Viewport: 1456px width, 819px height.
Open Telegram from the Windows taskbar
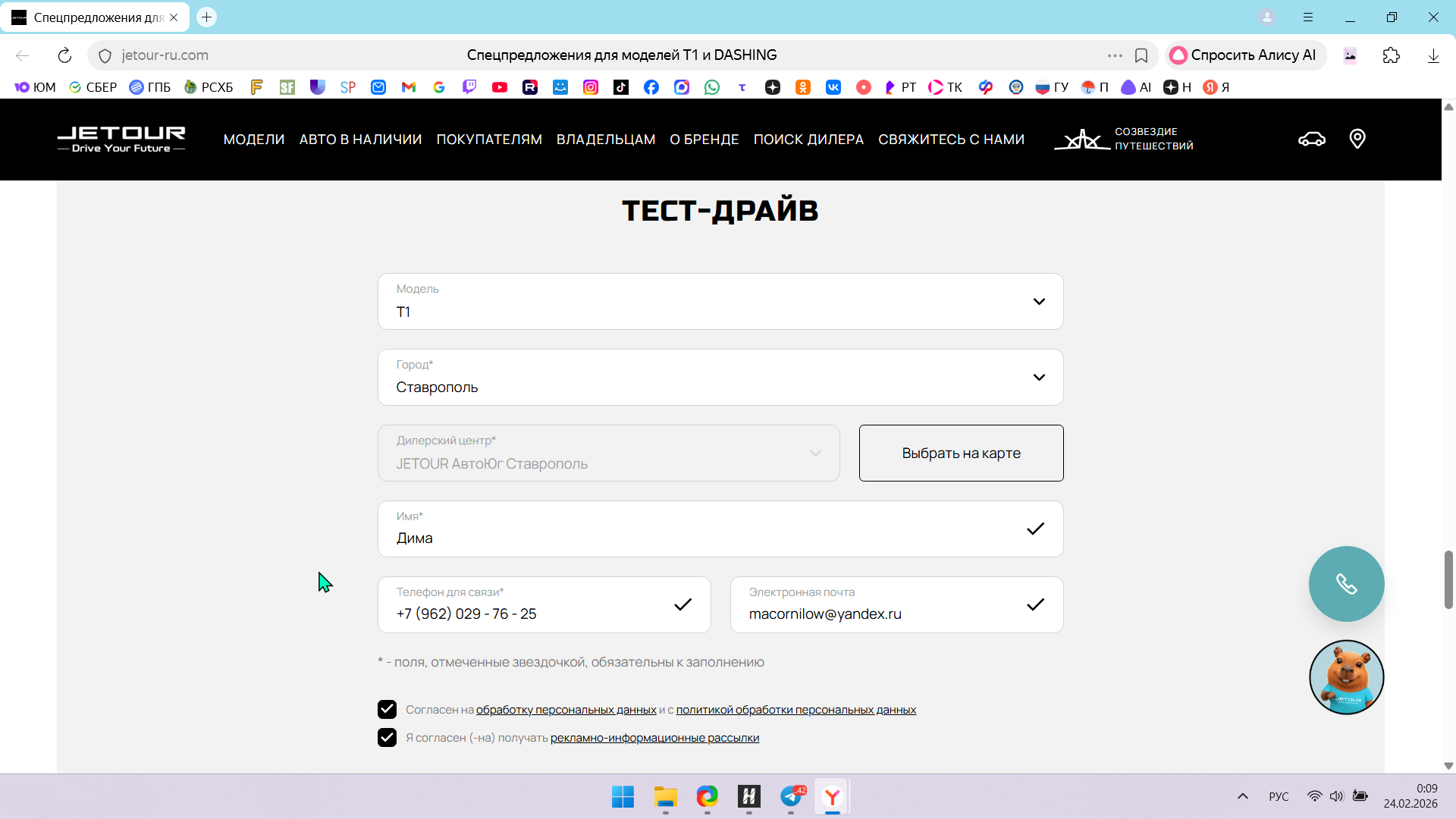791,796
